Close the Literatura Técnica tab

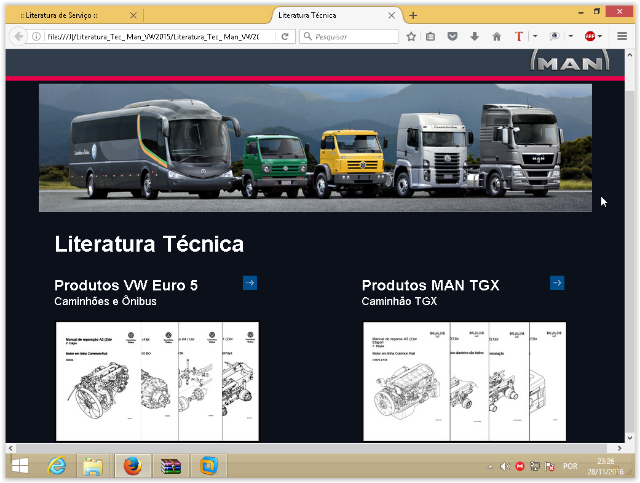(391, 16)
